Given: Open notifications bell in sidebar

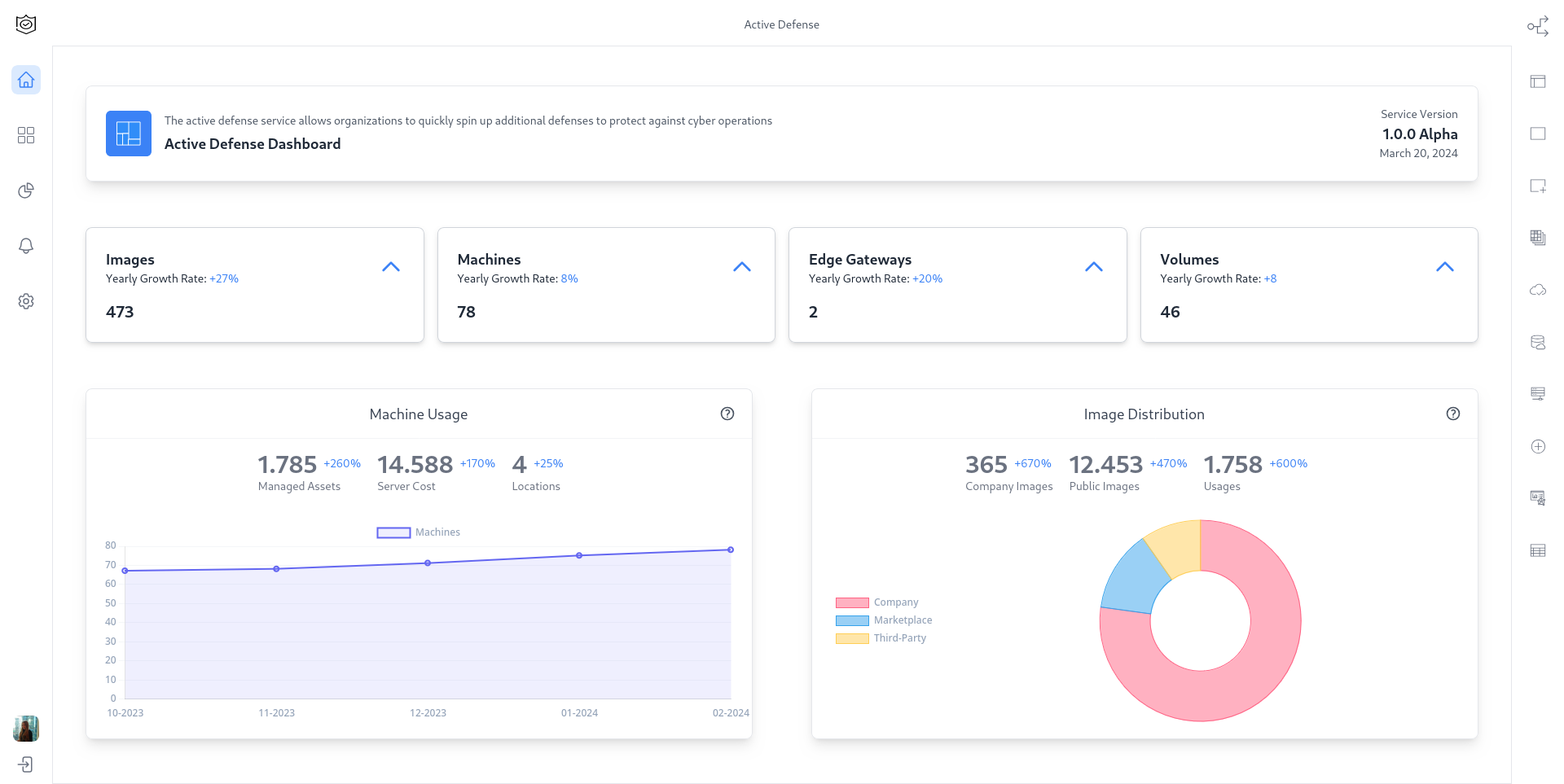Looking at the screenshot, I should [x=26, y=246].
